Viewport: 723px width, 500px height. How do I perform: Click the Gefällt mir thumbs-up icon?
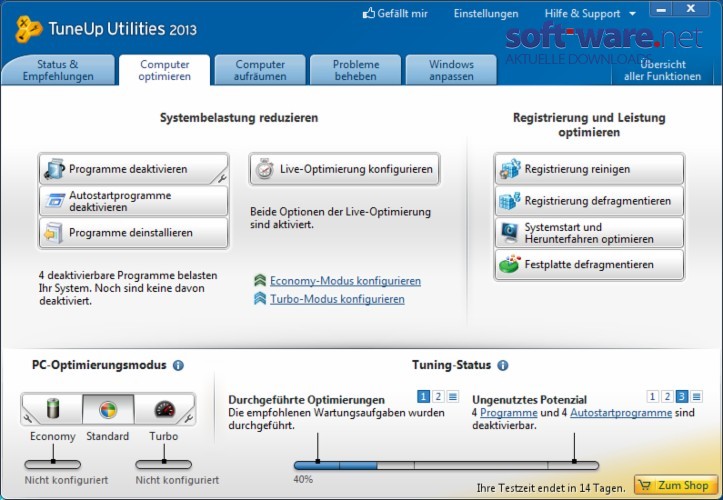click(x=369, y=13)
